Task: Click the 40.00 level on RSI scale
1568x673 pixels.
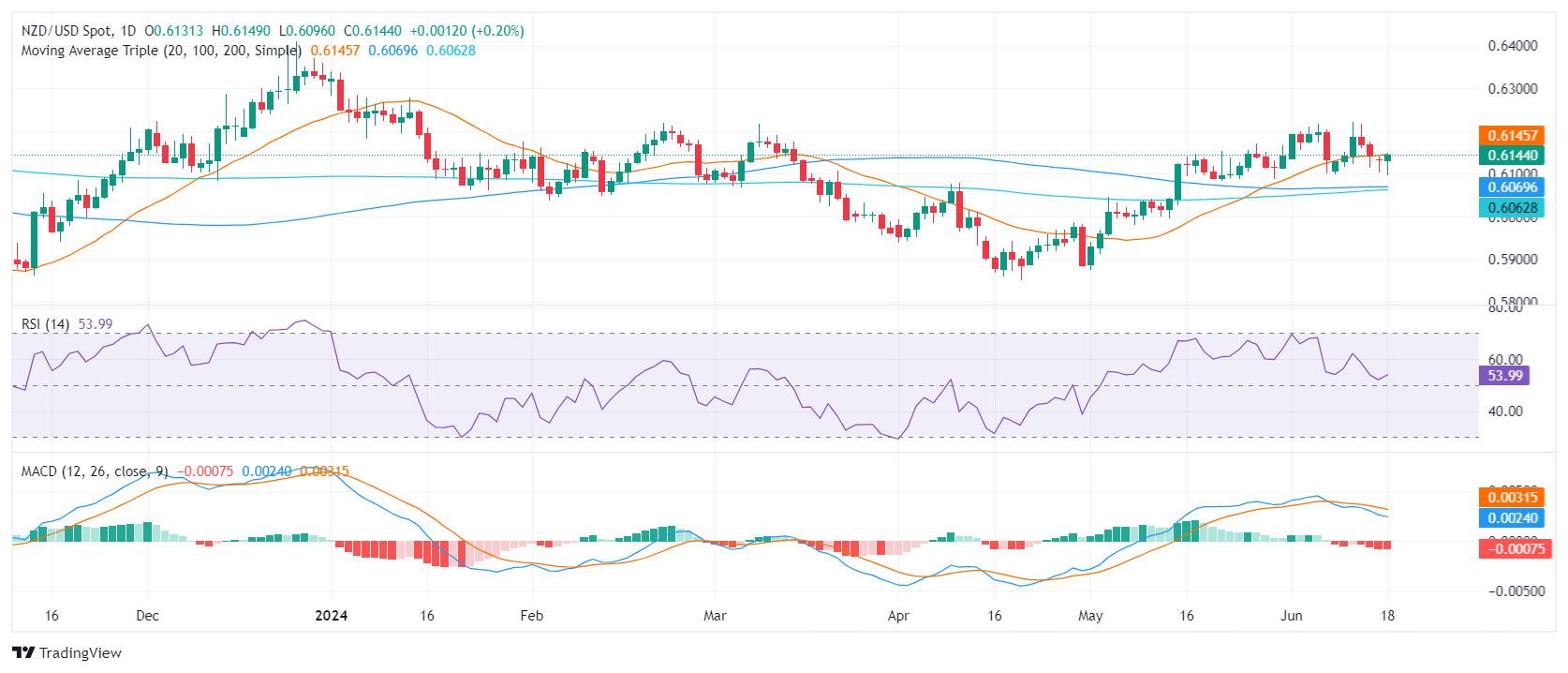Action: pos(1505,411)
